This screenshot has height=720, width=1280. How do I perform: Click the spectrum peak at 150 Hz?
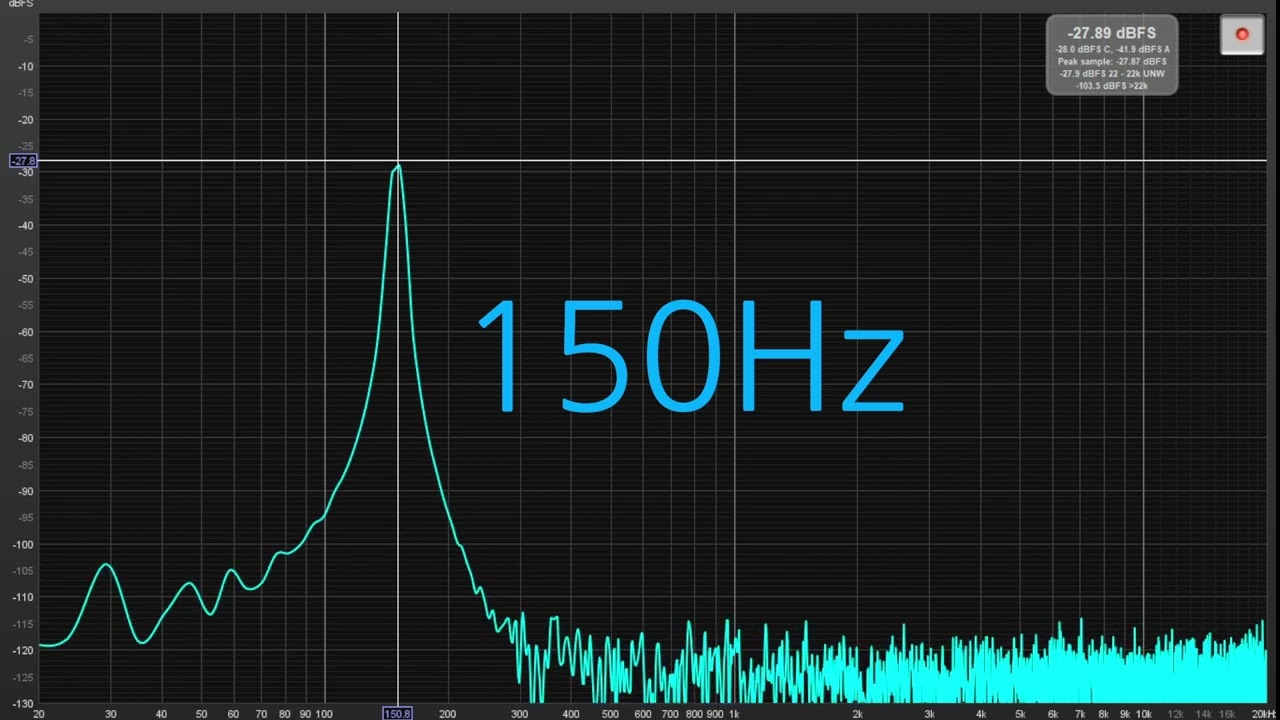click(x=398, y=166)
